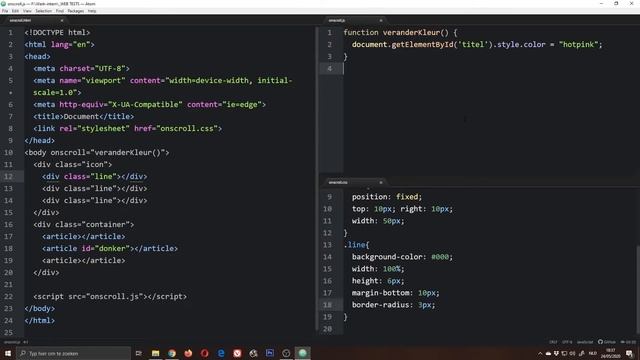This screenshot has width=640, height=360.
Task: Click the NLD language indicator
Action: pyautogui.click(x=593, y=353)
